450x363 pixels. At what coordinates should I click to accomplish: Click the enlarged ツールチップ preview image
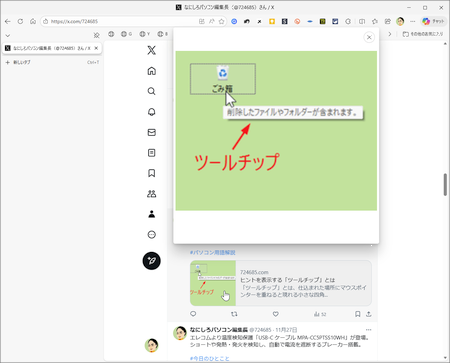point(276,131)
